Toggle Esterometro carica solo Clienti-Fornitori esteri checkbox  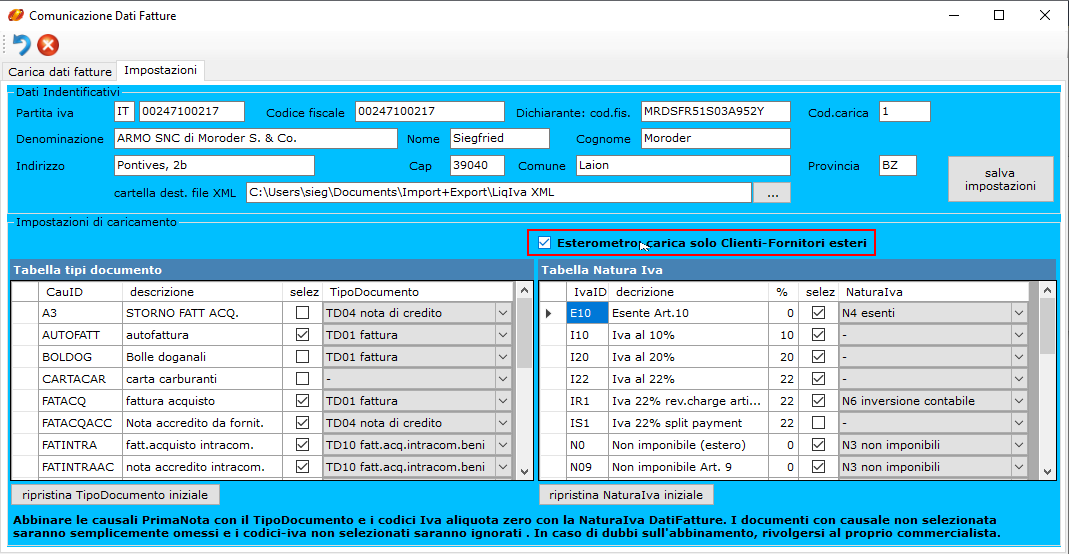(x=544, y=242)
